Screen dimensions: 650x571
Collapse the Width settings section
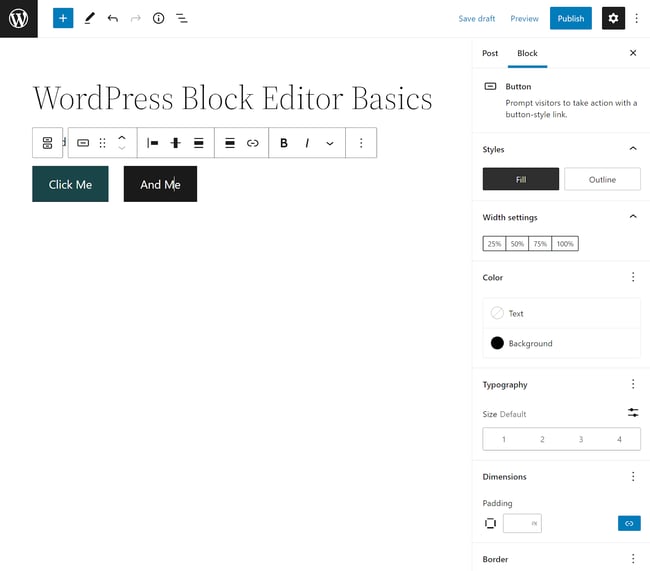click(x=632, y=217)
